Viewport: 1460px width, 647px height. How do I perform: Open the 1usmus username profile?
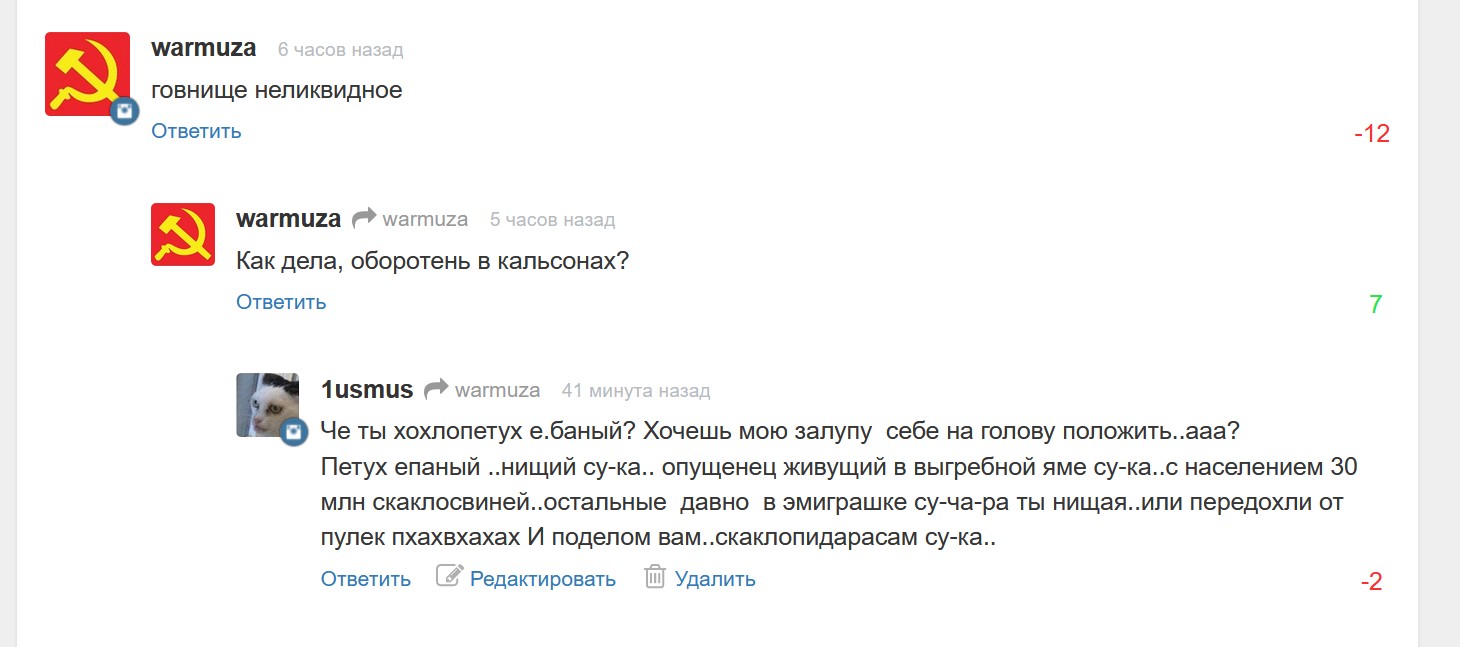click(x=366, y=389)
